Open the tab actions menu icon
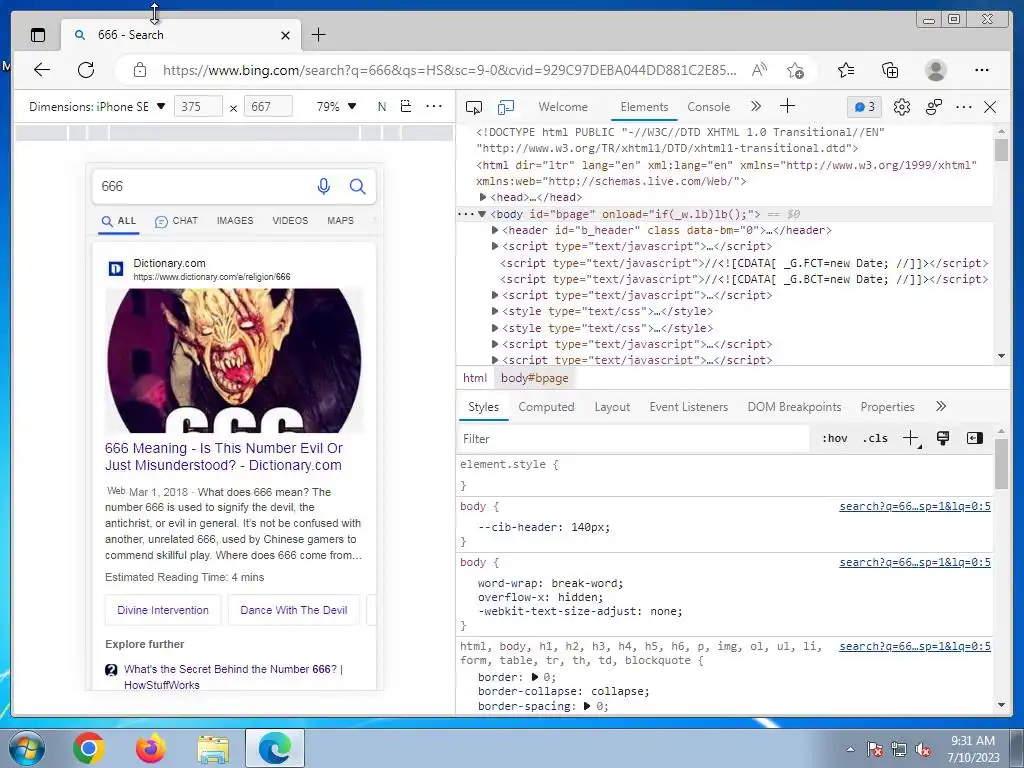Screen dimensions: 1024x768 [x=38, y=35]
